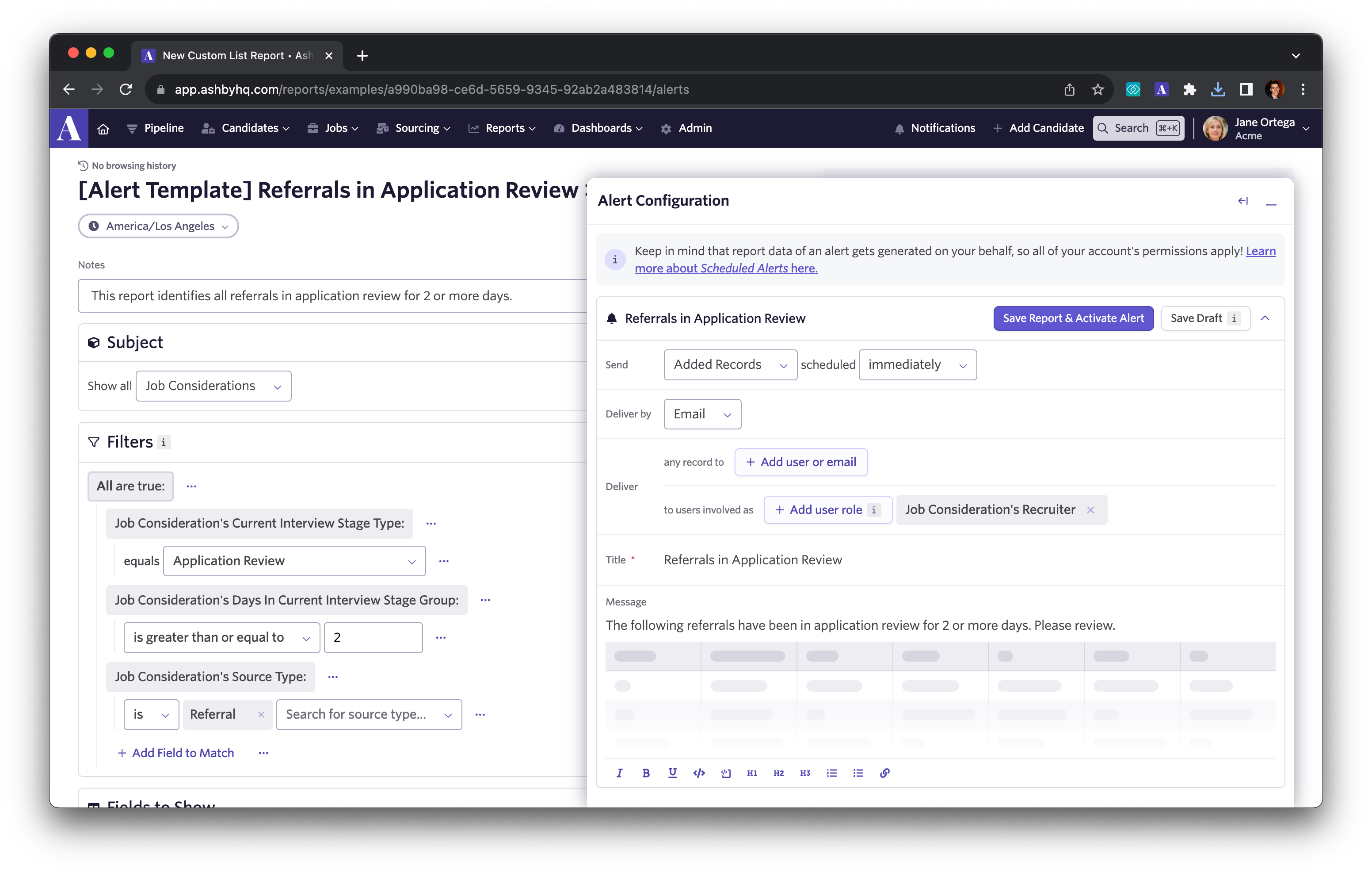The image size is (1372, 873).
Task: Toggle bold formatting in message editor
Action: 645,773
